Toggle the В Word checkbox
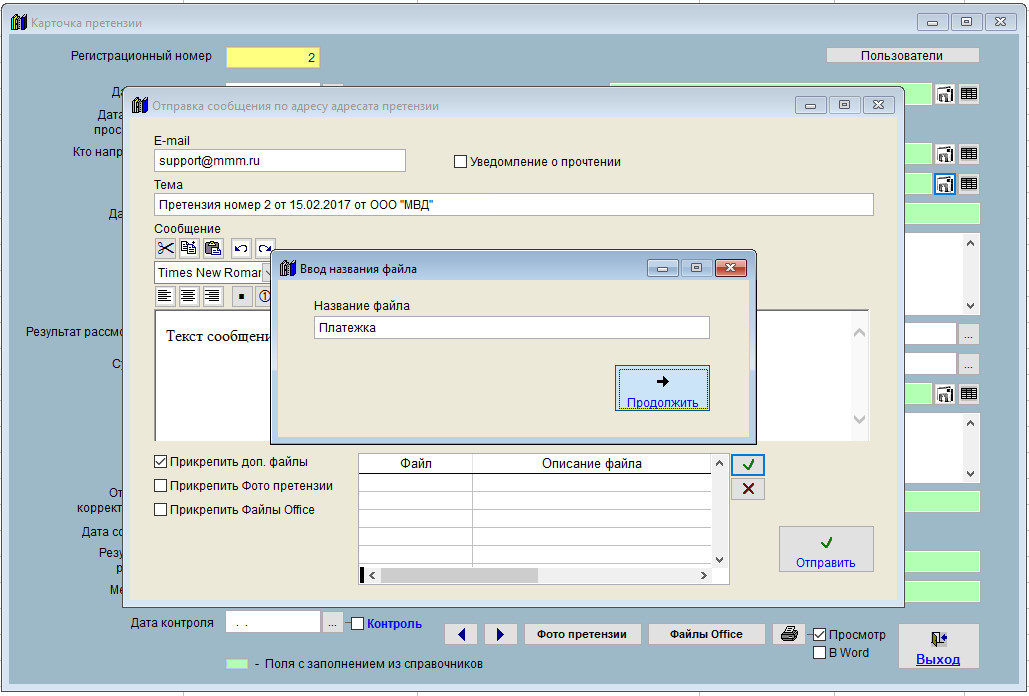 click(x=820, y=653)
